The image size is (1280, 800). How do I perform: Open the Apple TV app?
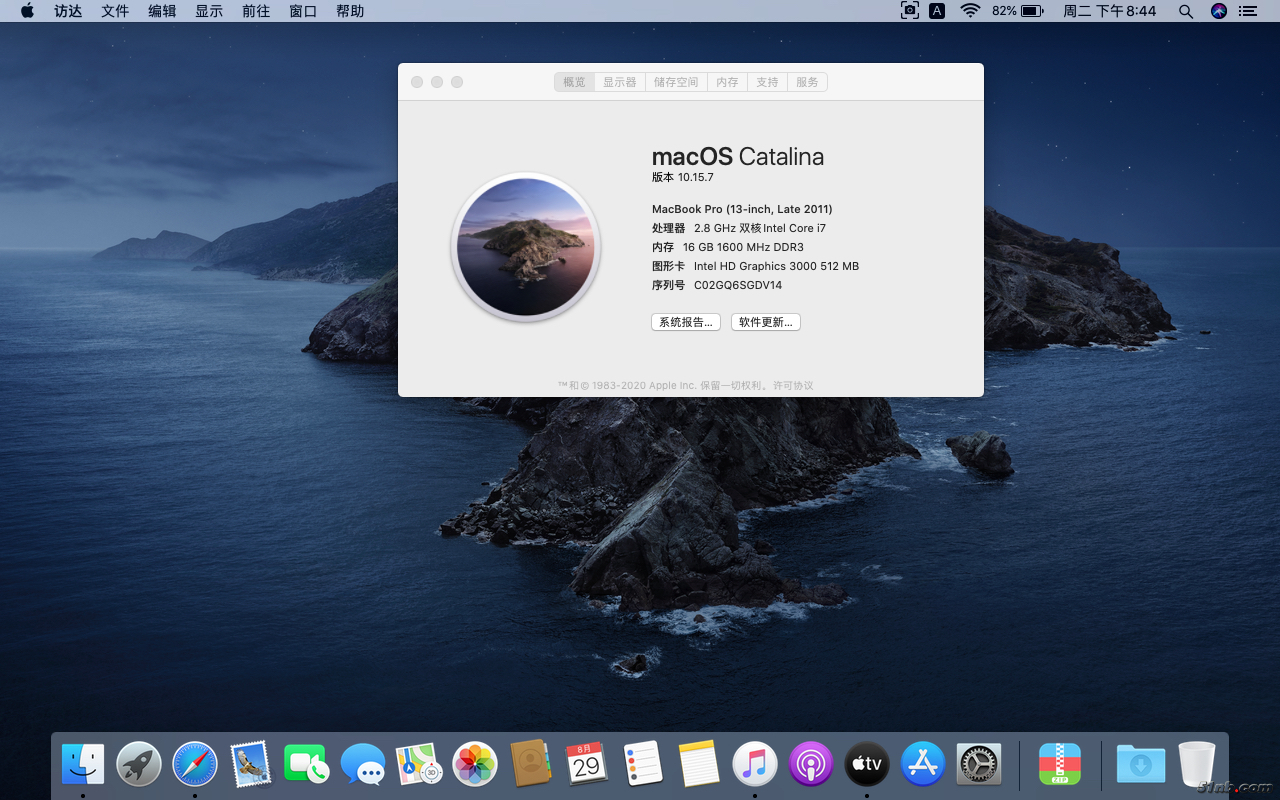[x=867, y=765]
